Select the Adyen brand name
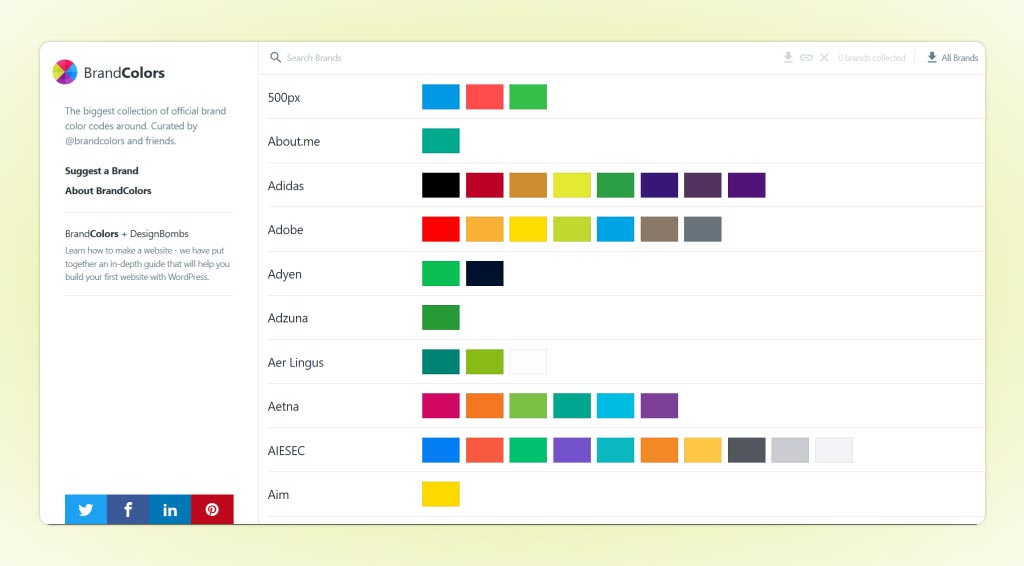This screenshot has height=566, width=1024. [285, 274]
